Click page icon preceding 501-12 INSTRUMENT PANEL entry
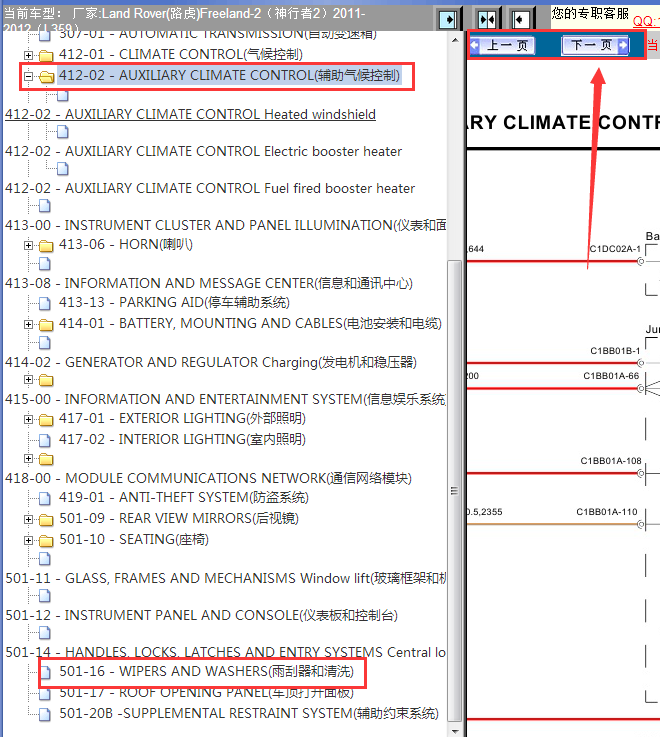Viewport: 660px width, 737px height. tap(45, 596)
